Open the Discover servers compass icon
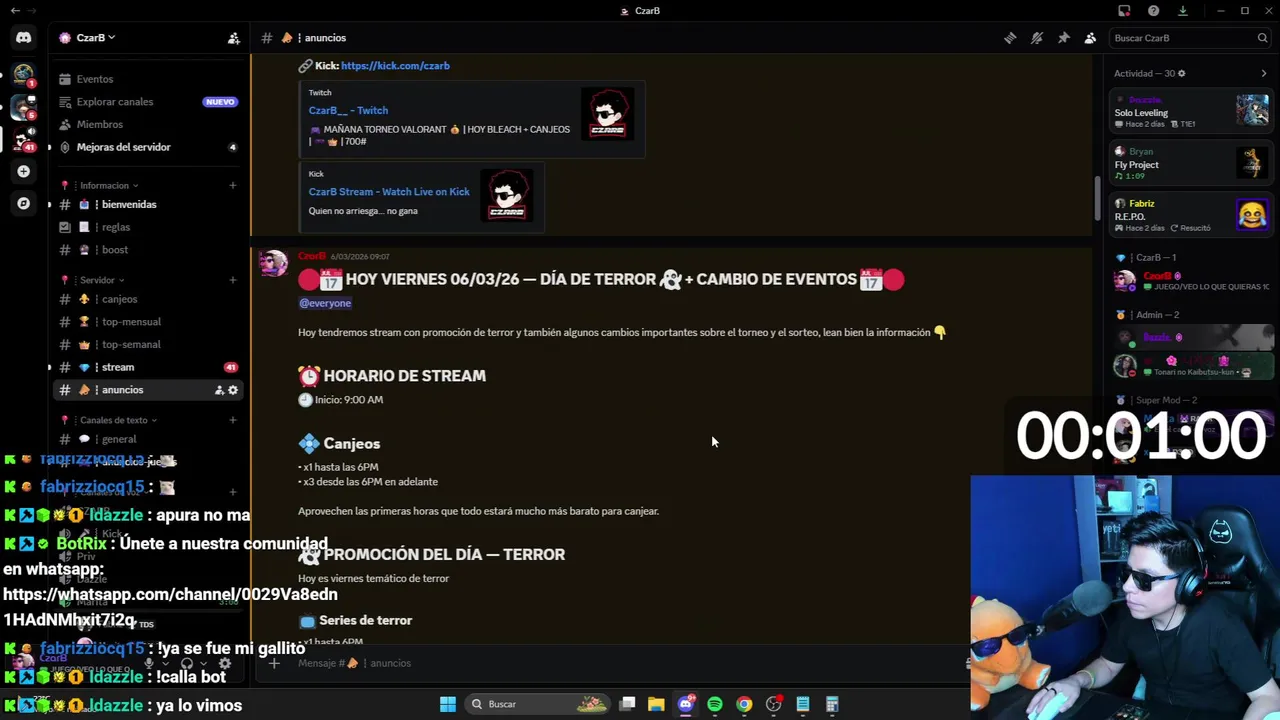 (x=23, y=203)
